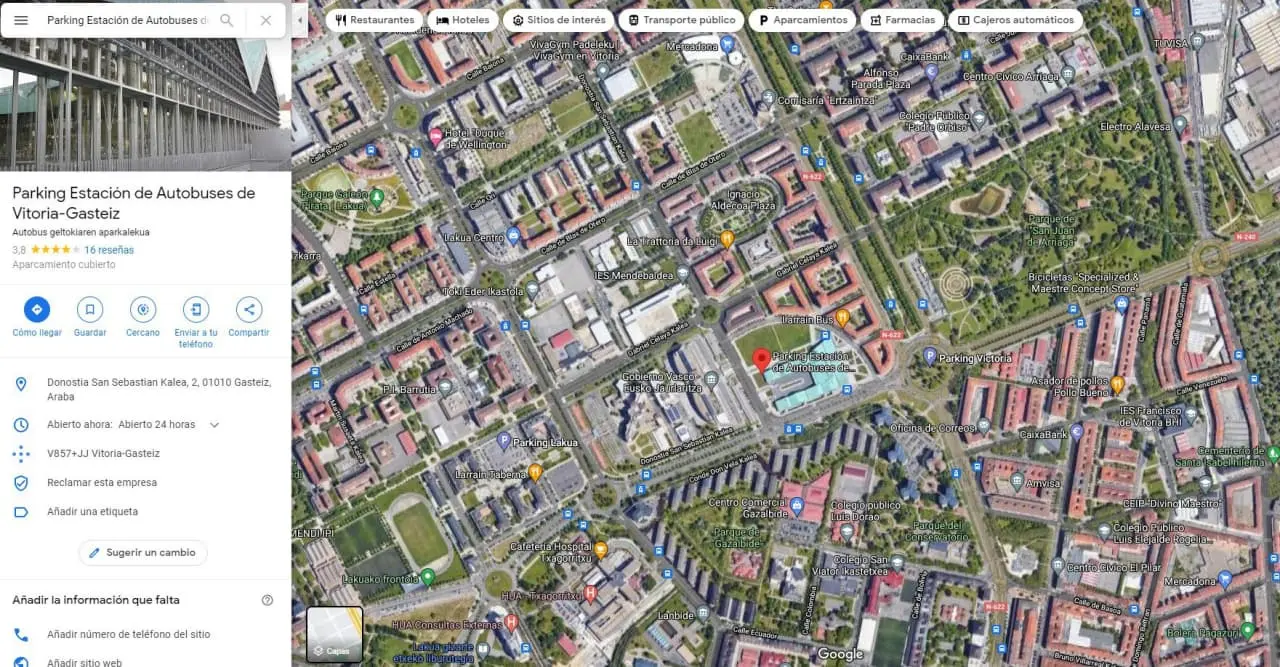Image resolution: width=1280 pixels, height=667 pixels.
Task: Click Enviar a tu teléfono icon
Action: click(196, 310)
